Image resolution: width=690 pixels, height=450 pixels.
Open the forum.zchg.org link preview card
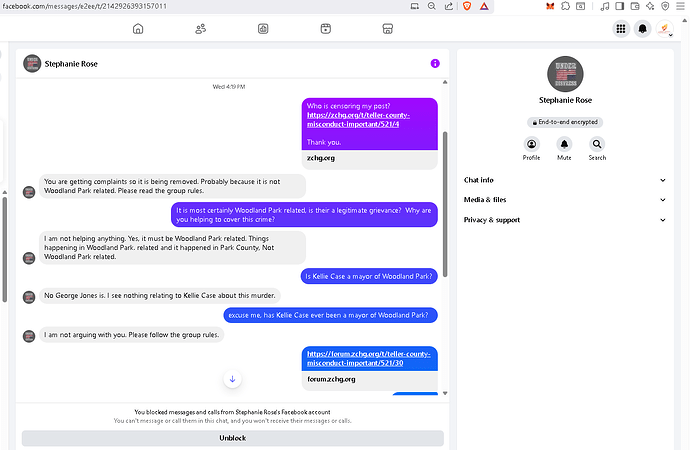tap(370, 380)
